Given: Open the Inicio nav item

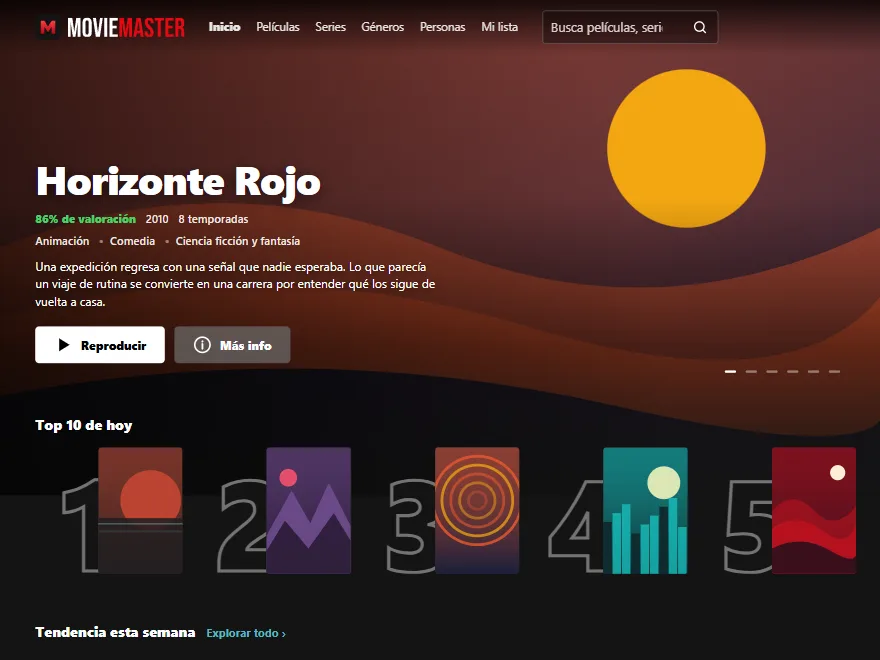Looking at the screenshot, I should (224, 27).
